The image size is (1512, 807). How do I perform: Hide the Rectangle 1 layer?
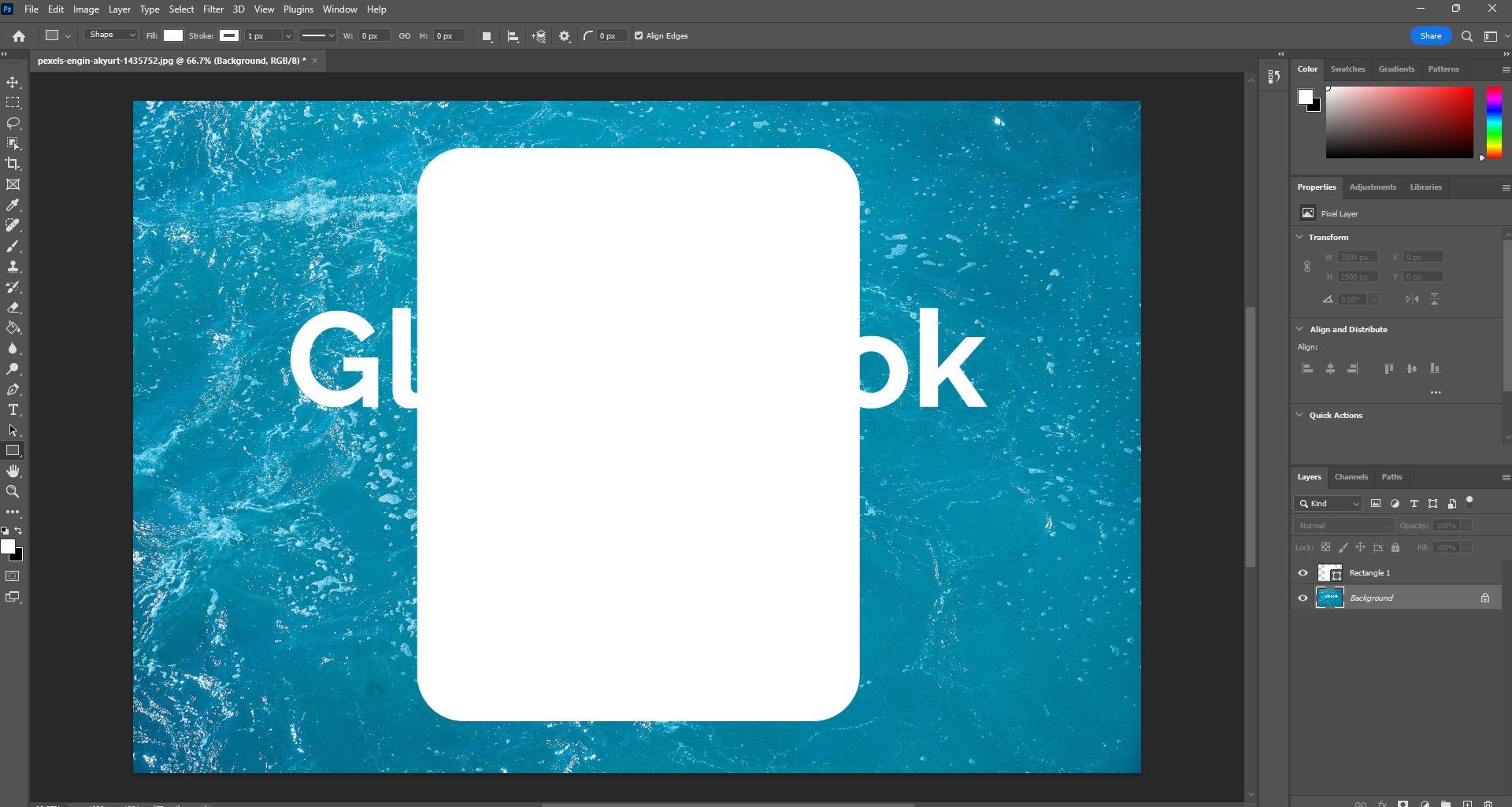(x=1303, y=573)
